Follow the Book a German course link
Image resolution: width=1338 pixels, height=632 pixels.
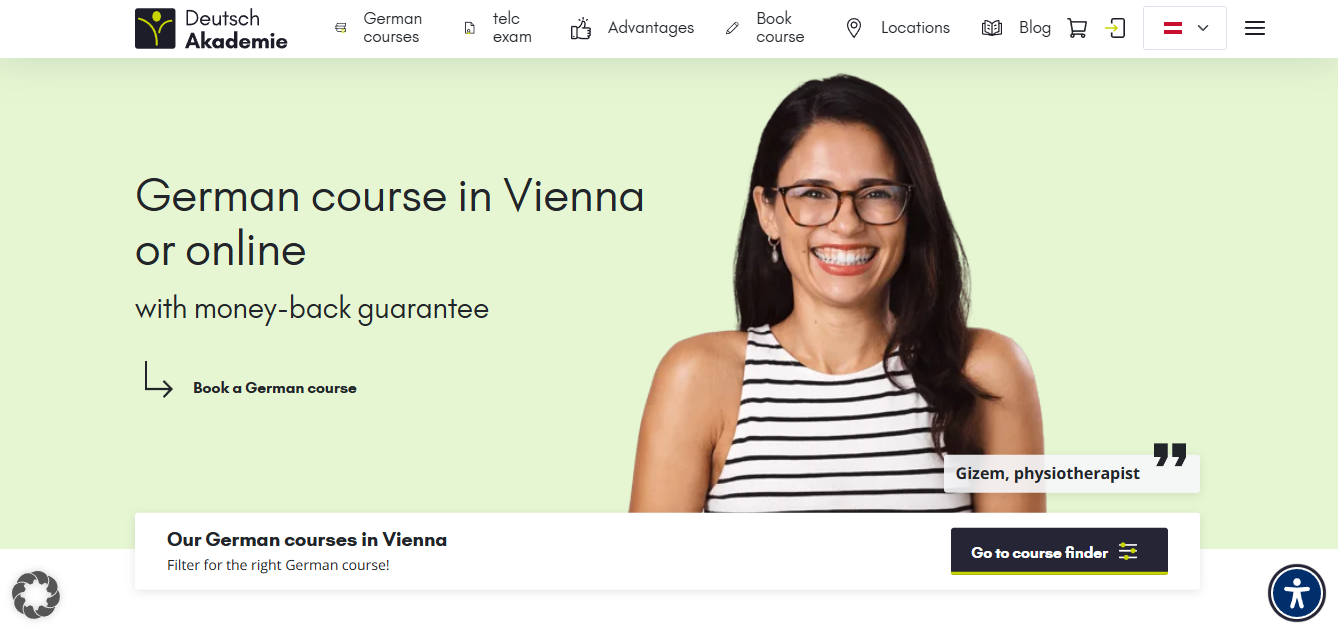click(x=275, y=388)
